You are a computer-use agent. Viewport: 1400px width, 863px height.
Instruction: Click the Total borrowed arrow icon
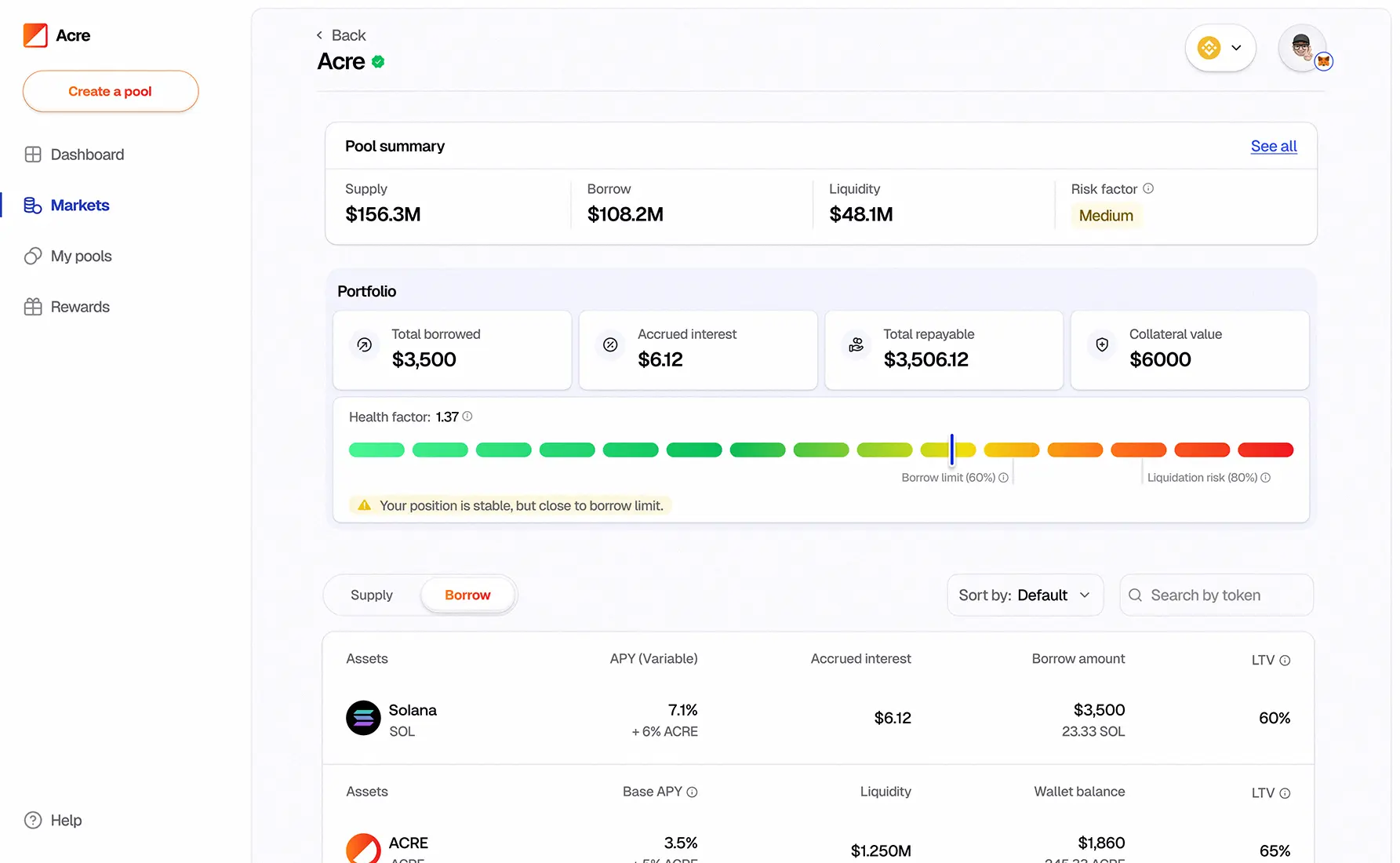tap(364, 344)
